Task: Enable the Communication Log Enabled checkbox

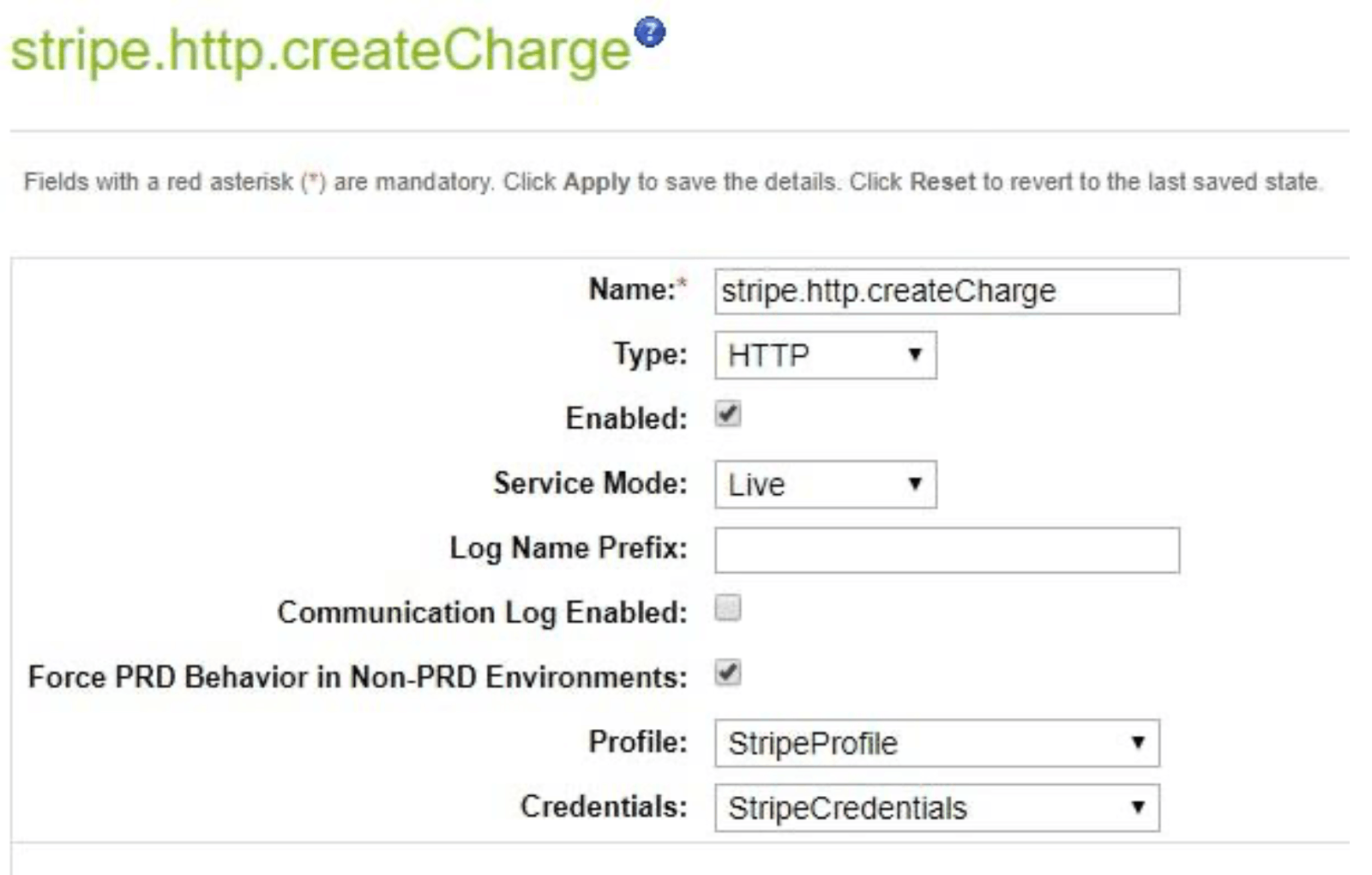Action: (728, 609)
